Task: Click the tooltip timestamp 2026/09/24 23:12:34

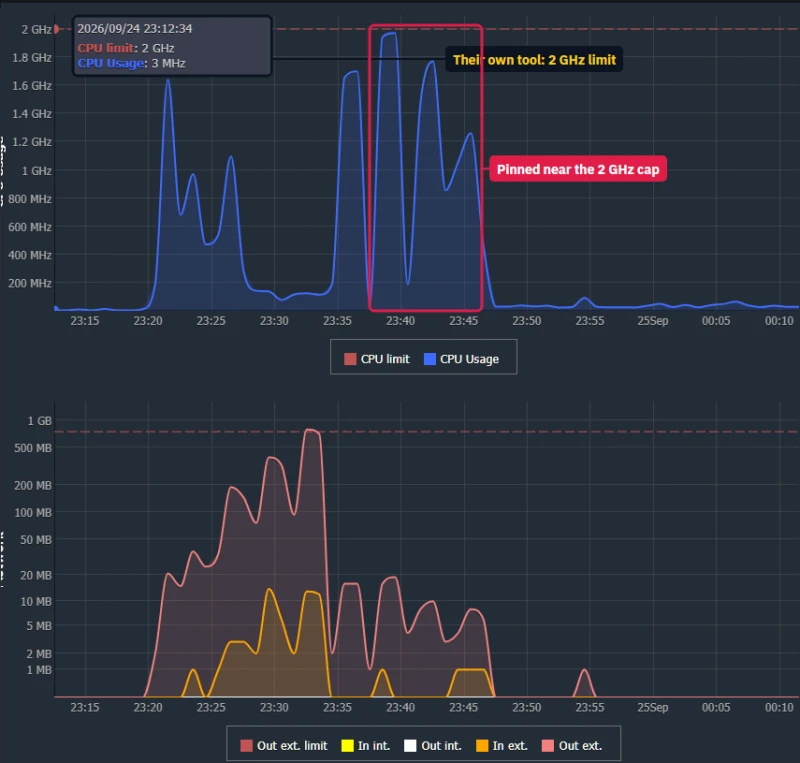Action: point(135,29)
